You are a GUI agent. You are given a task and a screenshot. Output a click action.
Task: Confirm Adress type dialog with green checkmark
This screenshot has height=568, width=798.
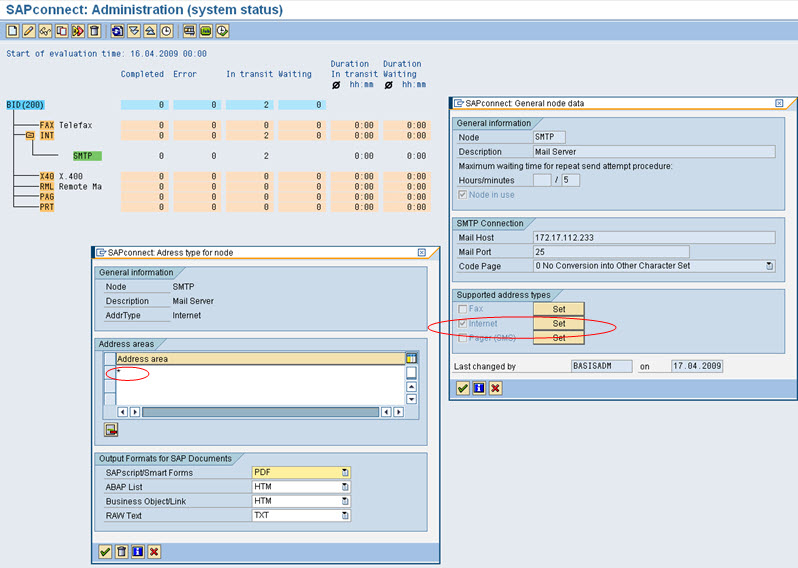click(x=105, y=552)
